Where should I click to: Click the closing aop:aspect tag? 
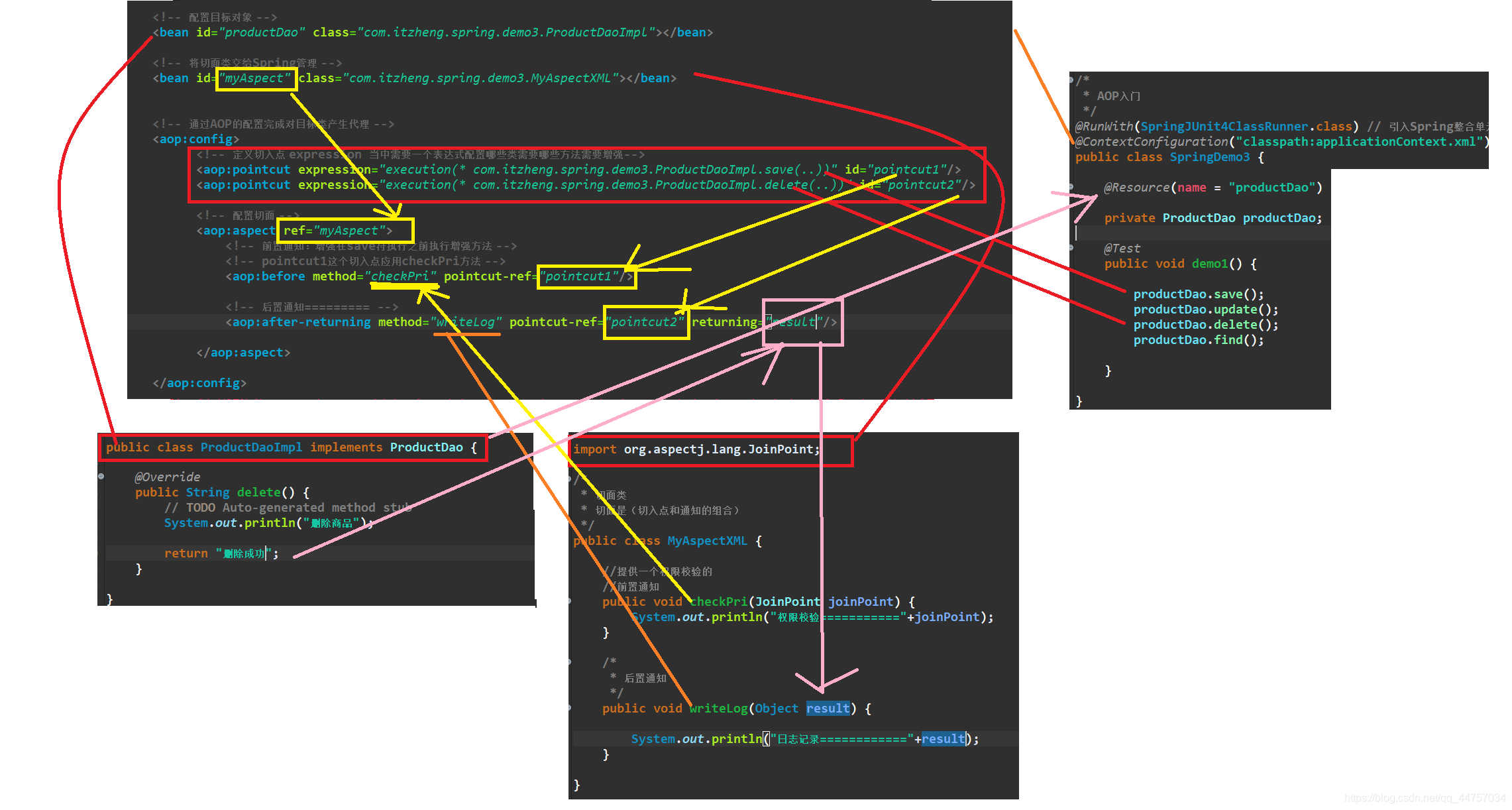[x=243, y=353]
